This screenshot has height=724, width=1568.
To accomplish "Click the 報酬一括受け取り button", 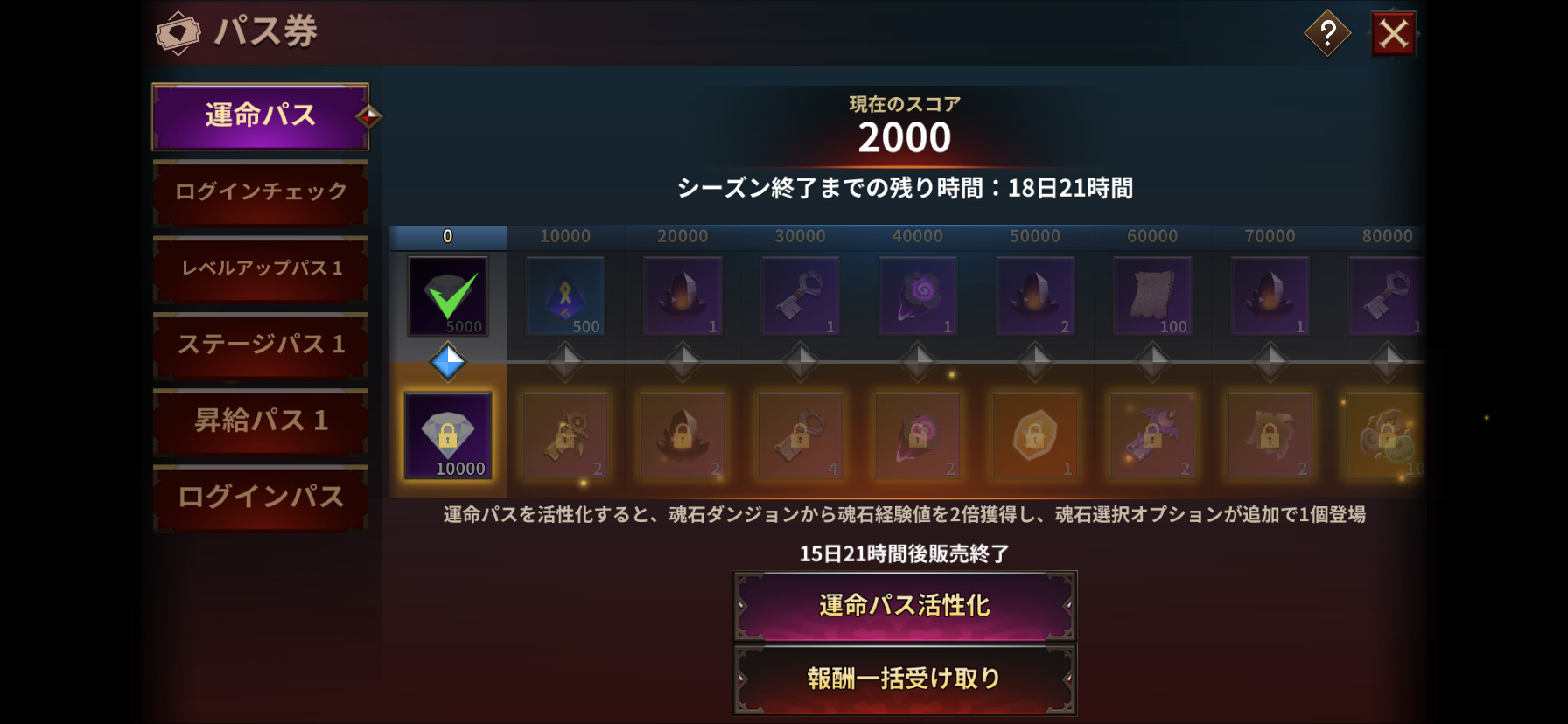I will (x=905, y=679).
